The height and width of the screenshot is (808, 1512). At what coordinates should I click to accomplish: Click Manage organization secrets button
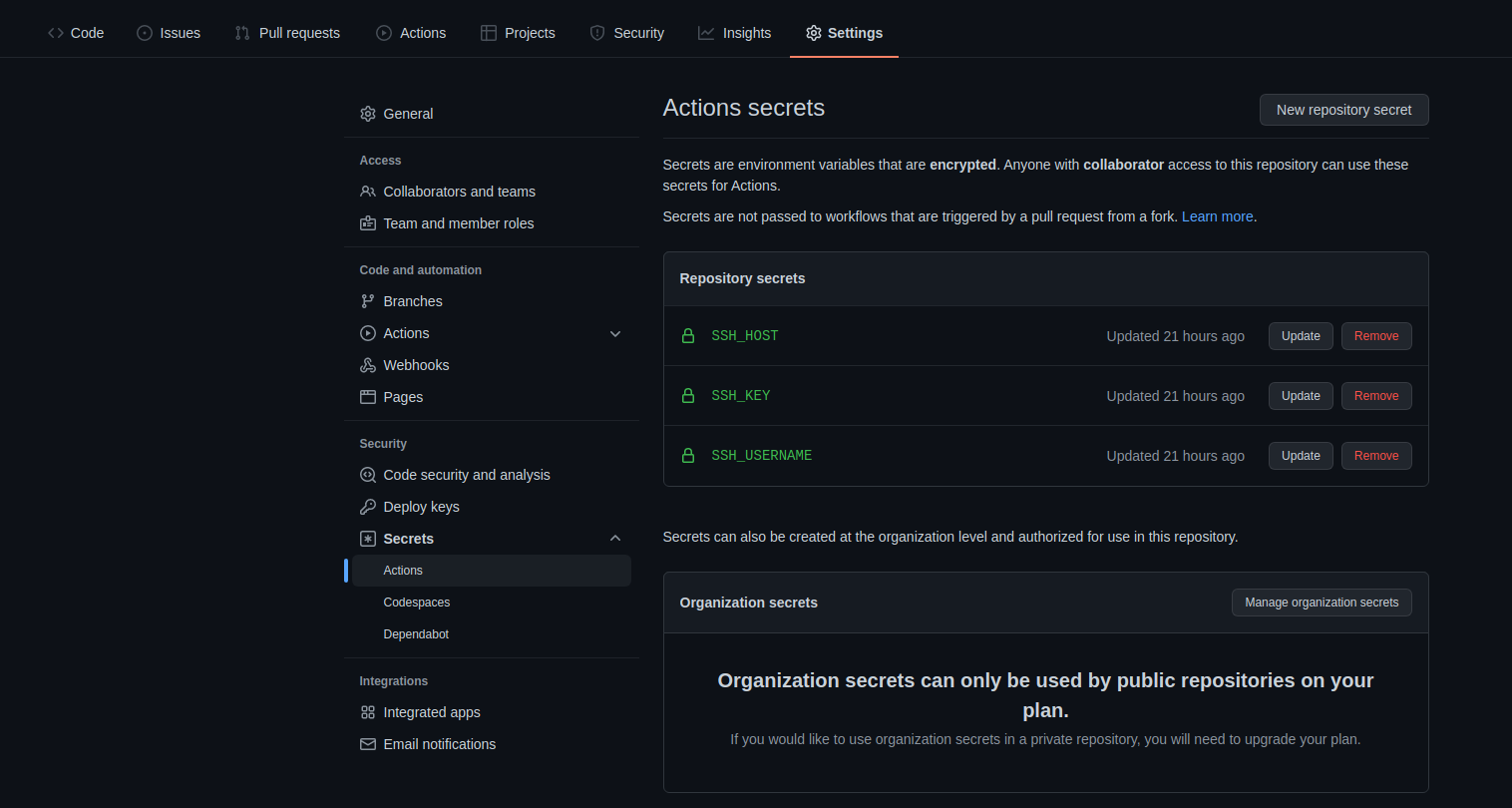click(x=1322, y=603)
